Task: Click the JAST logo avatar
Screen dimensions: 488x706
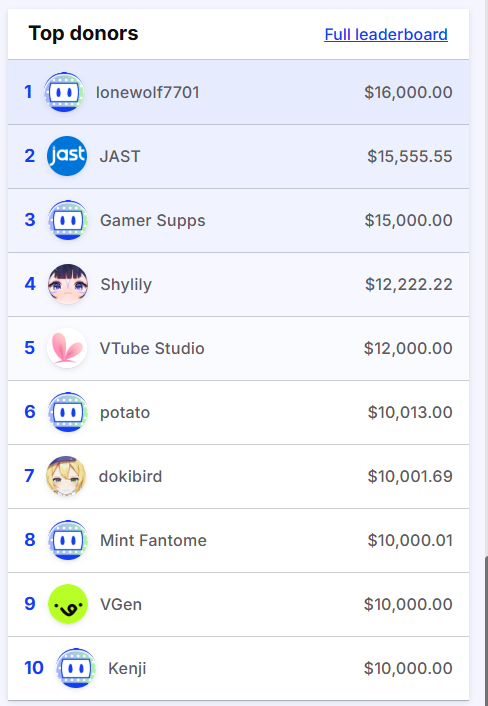Action: coord(67,156)
